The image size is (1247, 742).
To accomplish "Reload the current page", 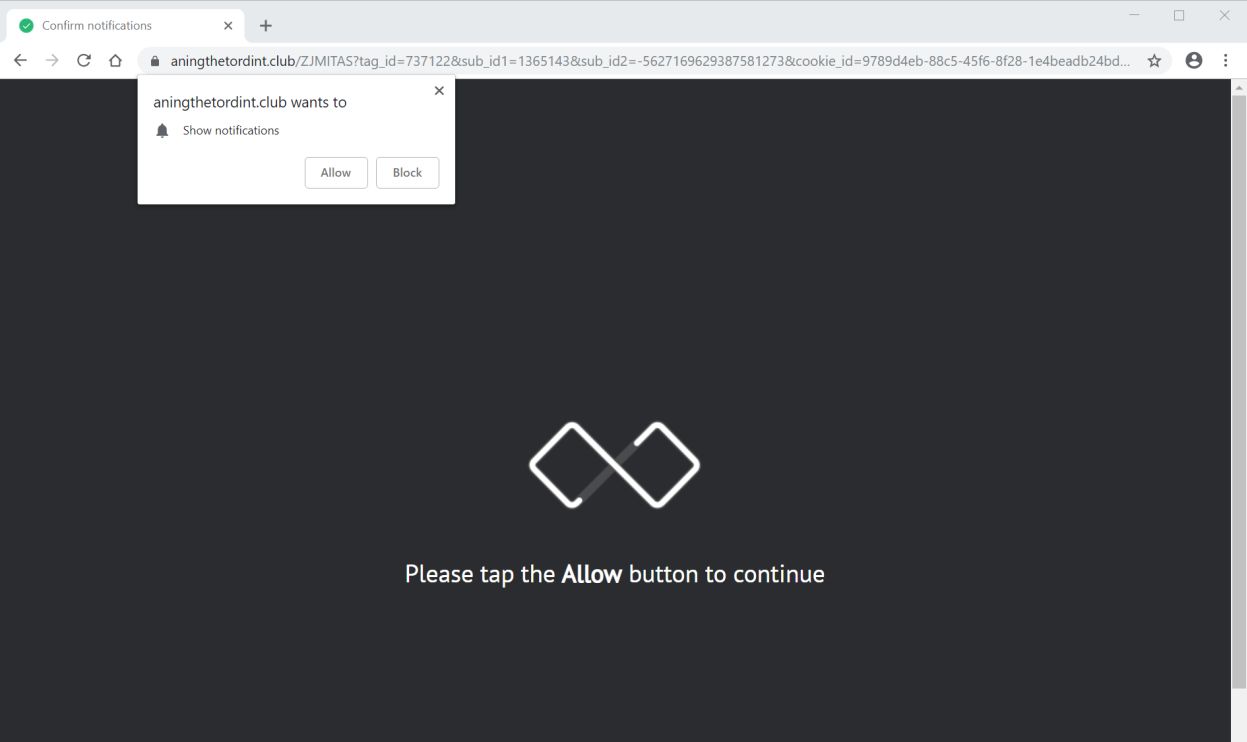I will (x=84, y=61).
